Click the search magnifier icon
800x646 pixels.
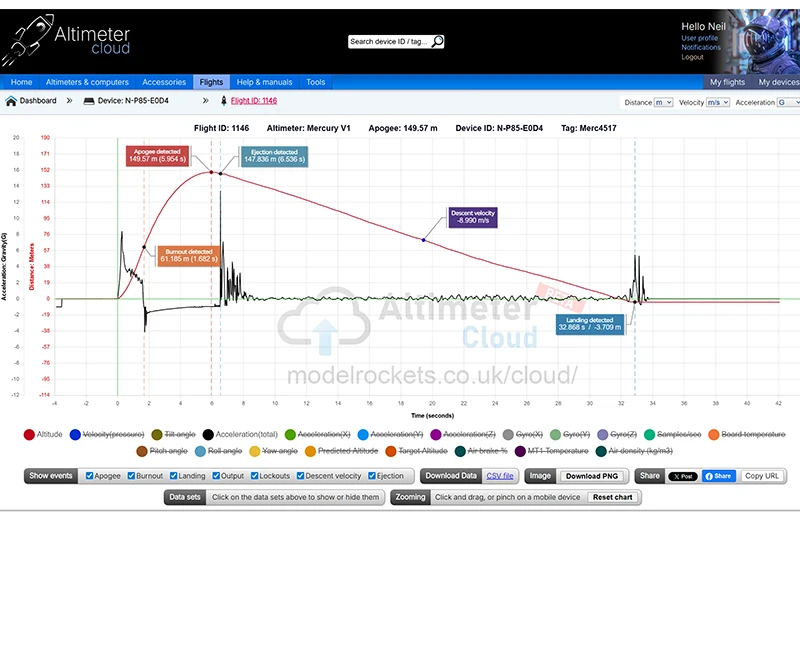437,42
